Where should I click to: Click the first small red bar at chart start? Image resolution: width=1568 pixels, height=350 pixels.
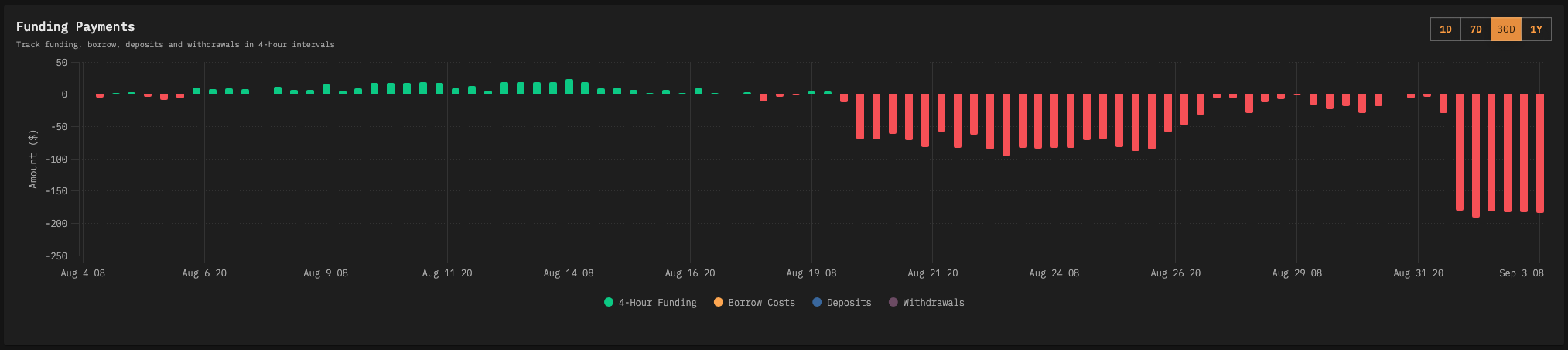tap(100, 96)
